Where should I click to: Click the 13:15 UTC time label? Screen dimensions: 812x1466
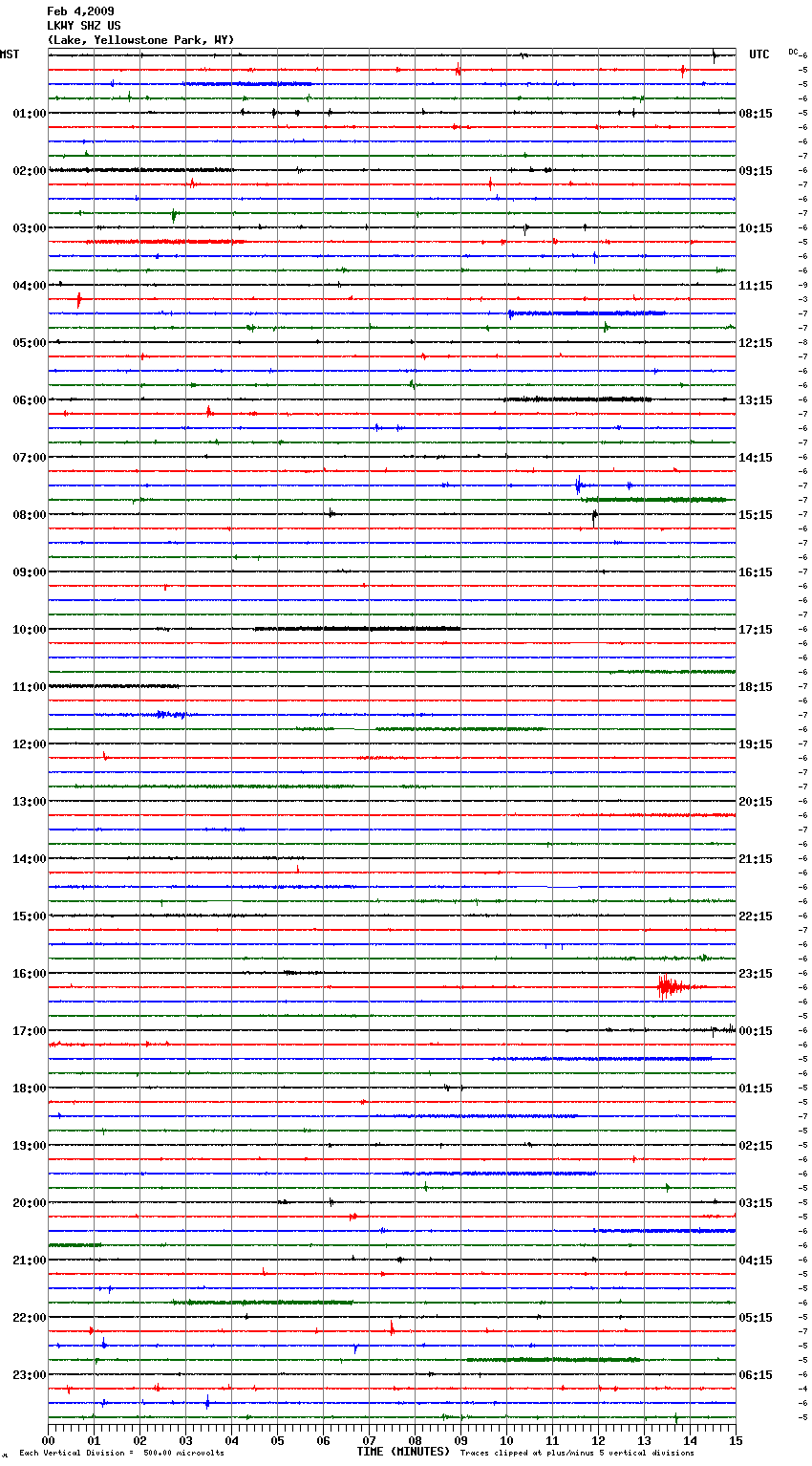click(x=756, y=400)
